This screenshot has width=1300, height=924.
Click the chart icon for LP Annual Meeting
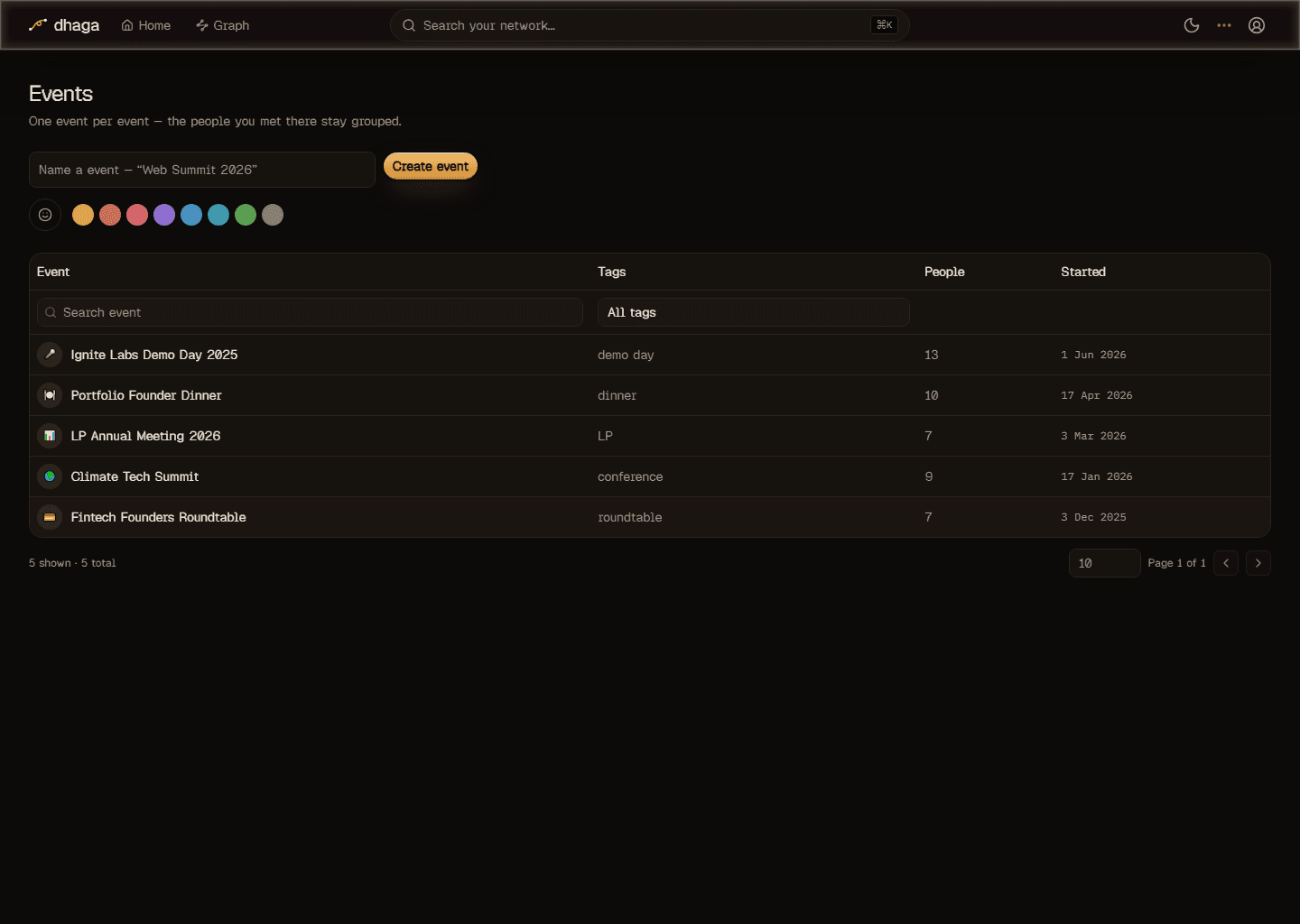[x=50, y=436]
